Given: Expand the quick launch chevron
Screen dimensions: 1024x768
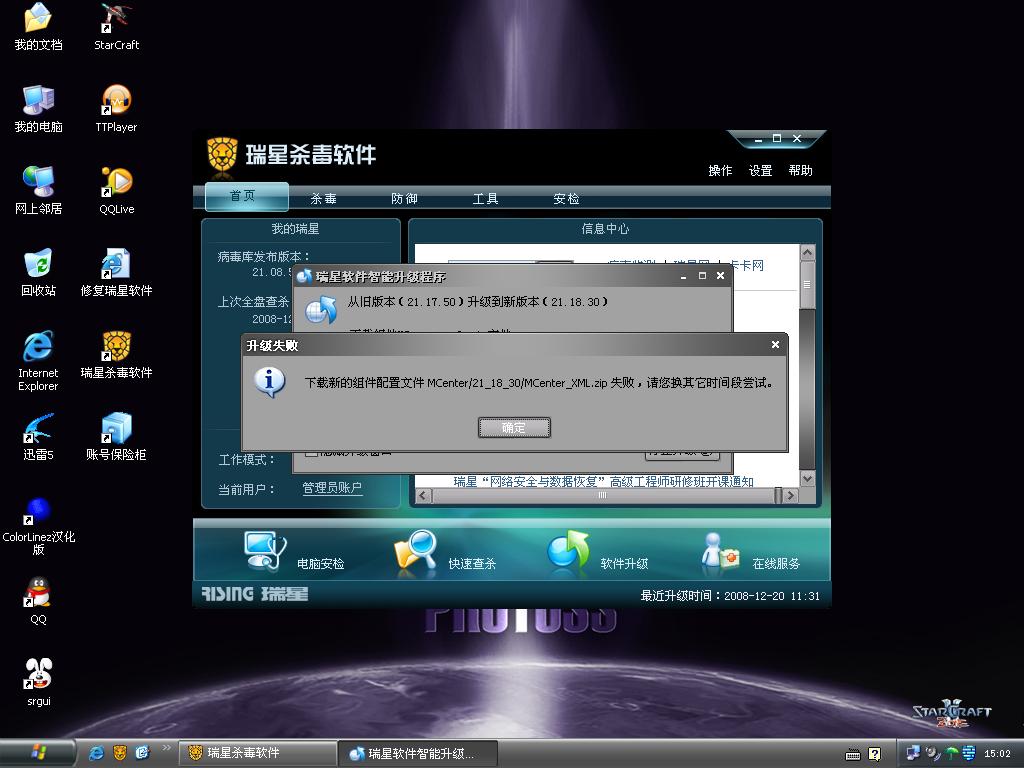Looking at the screenshot, I should coord(166,748).
